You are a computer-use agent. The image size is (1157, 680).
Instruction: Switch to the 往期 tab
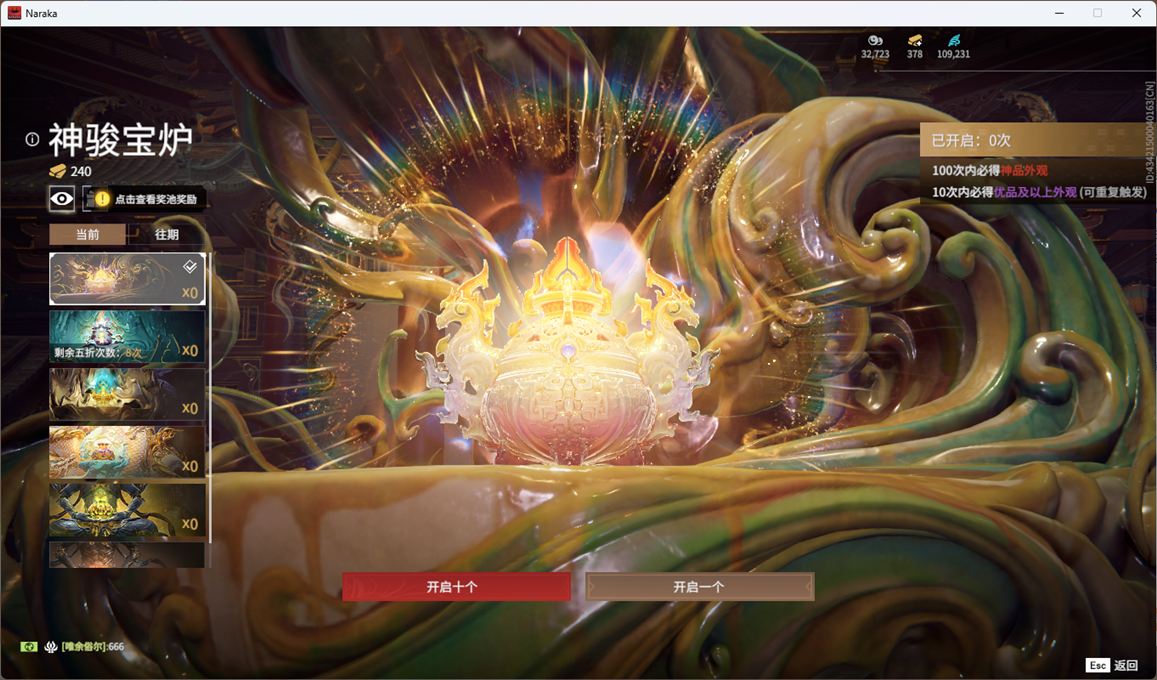pos(167,235)
